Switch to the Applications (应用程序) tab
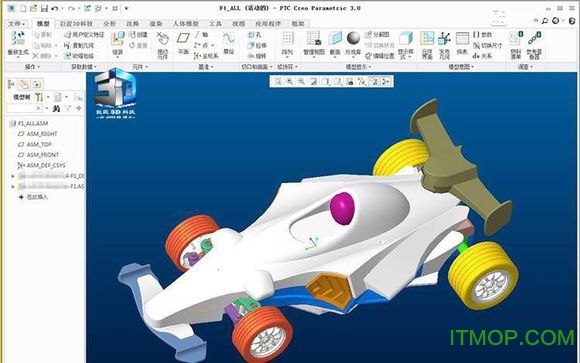 pyautogui.click(x=268, y=24)
